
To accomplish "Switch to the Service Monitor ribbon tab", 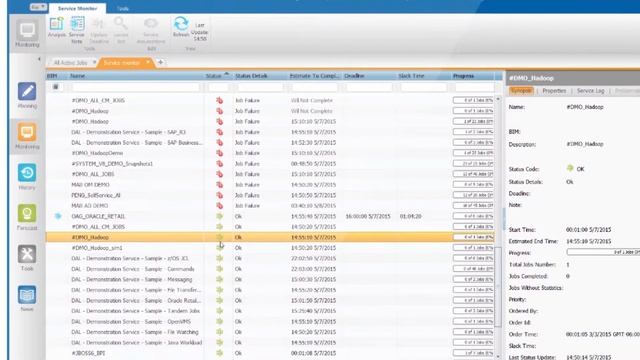I will pos(78,8).
